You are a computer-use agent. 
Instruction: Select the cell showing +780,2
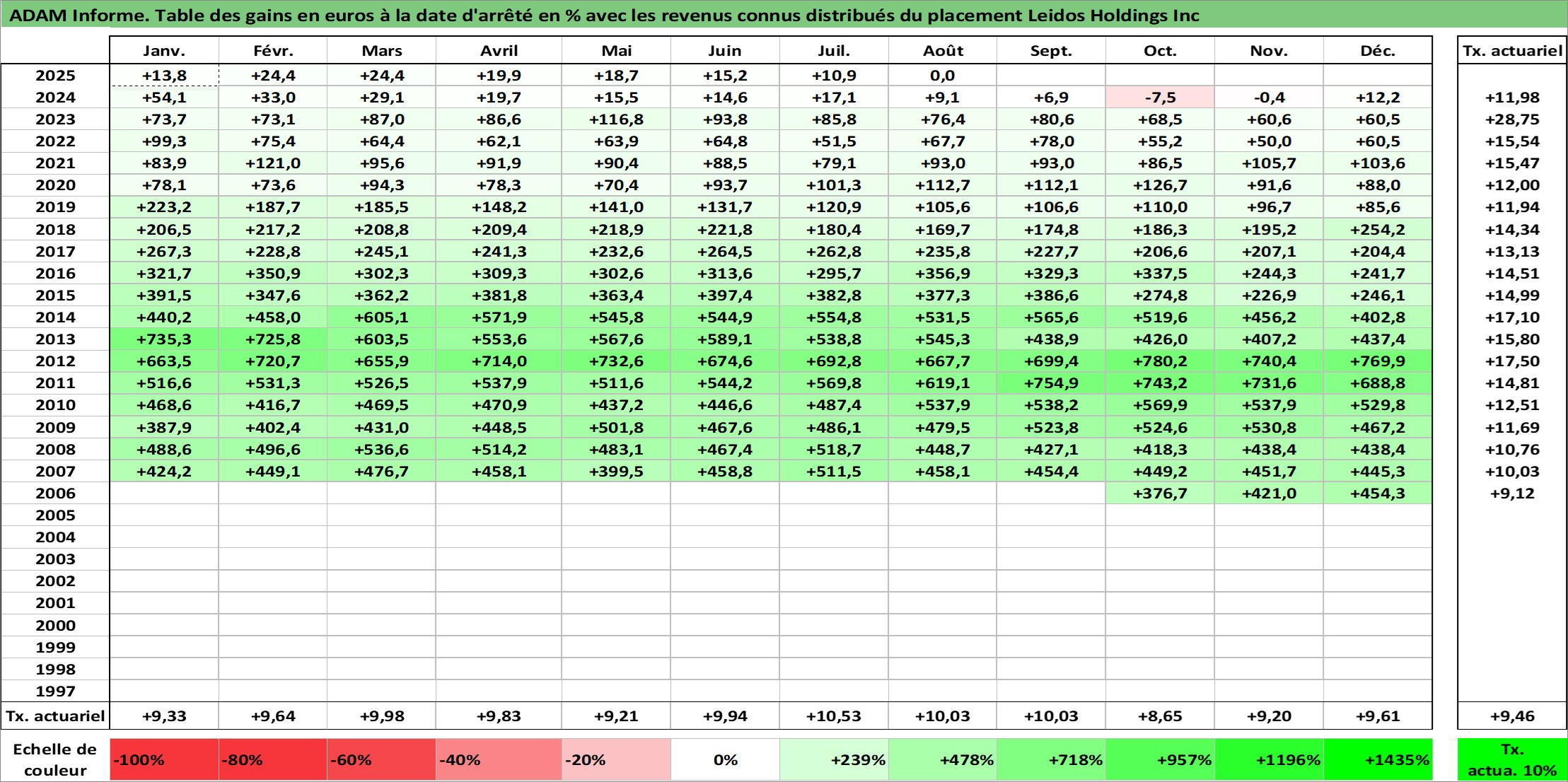[x=1160, y=361]
